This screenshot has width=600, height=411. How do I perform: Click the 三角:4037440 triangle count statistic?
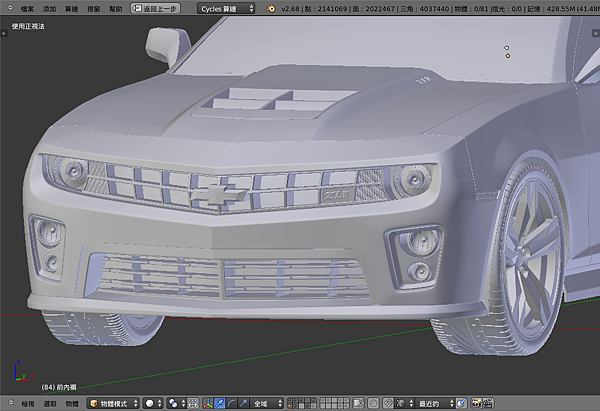(x=425, y=8)
